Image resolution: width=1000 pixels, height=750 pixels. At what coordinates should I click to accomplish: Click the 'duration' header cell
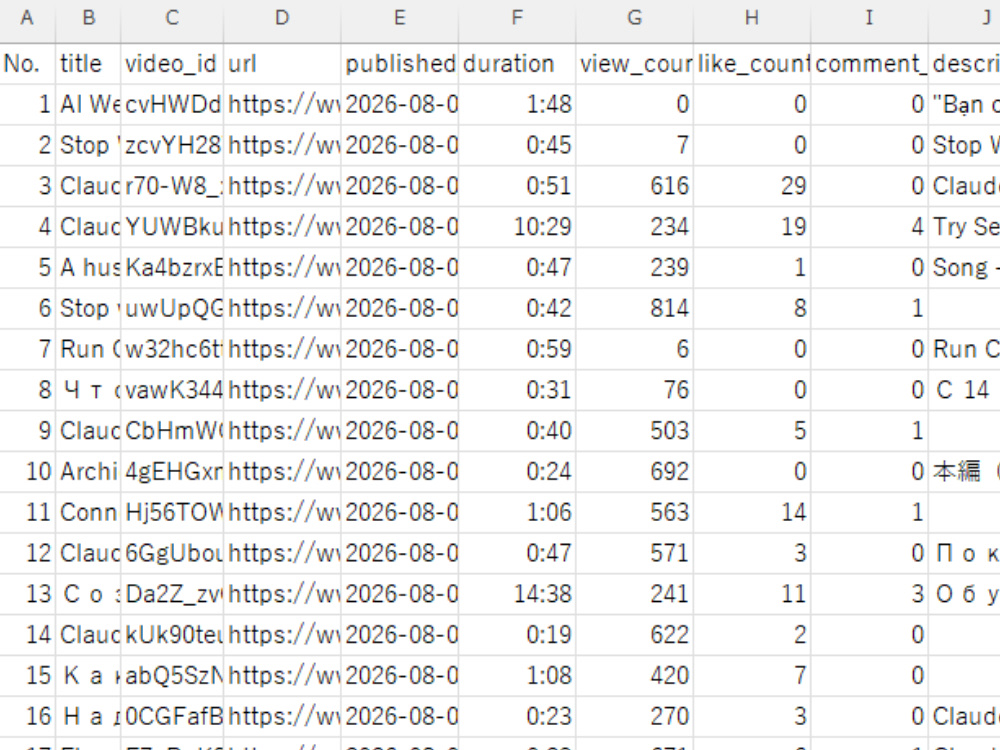click(517, 64)
